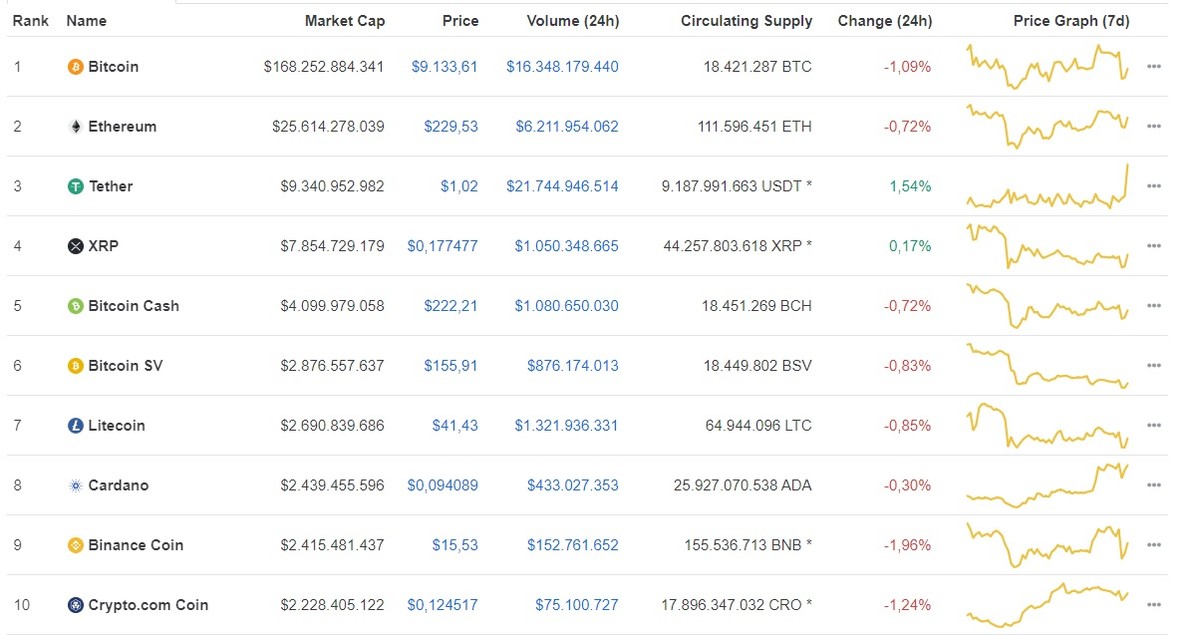Sort the table by Market Cap header
Viewport: 1200px width, 635px height.
[x=345, y=20]
